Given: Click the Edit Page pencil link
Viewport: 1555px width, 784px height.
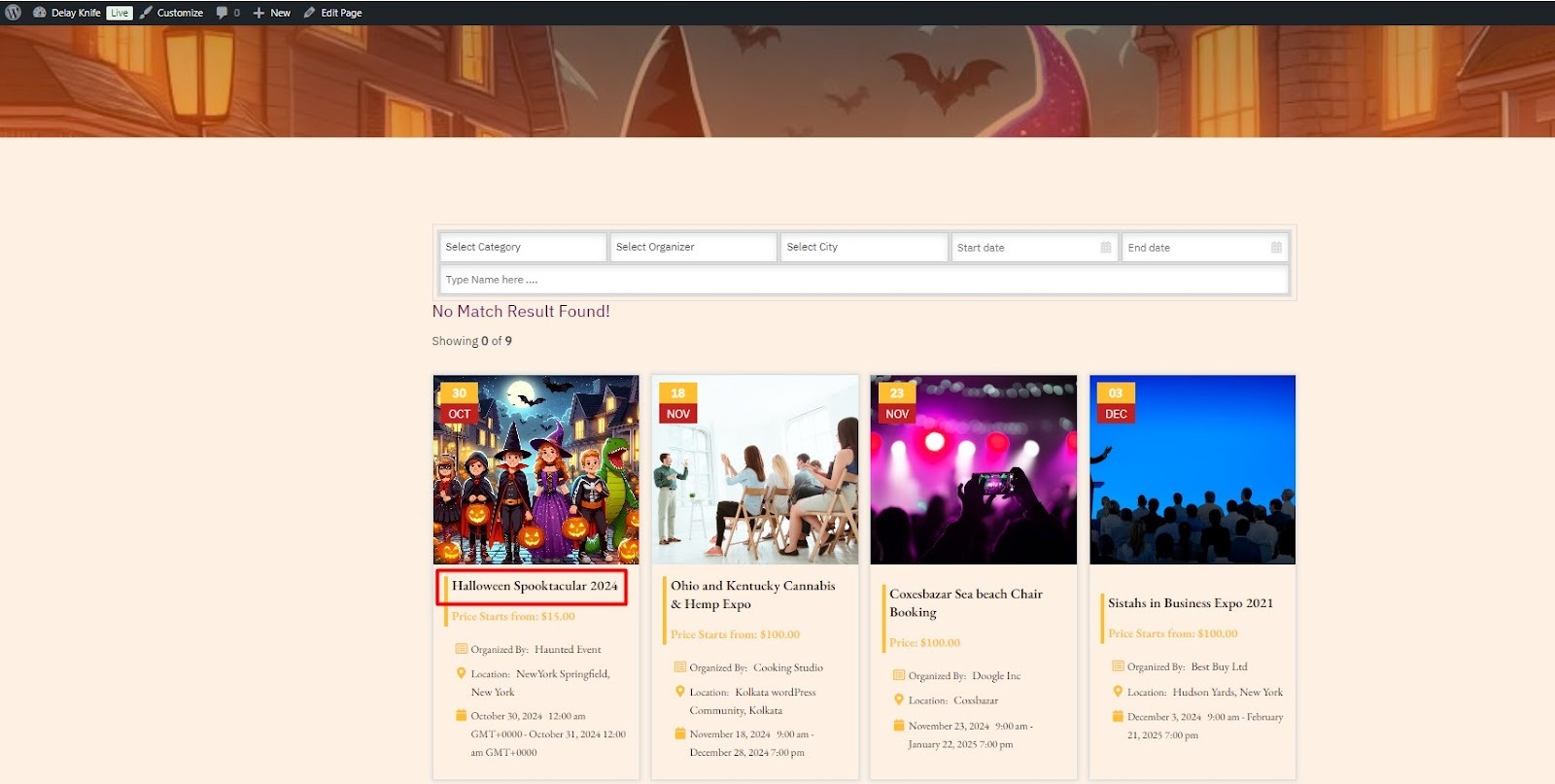Looking at the screenshot, I should 333,13.
